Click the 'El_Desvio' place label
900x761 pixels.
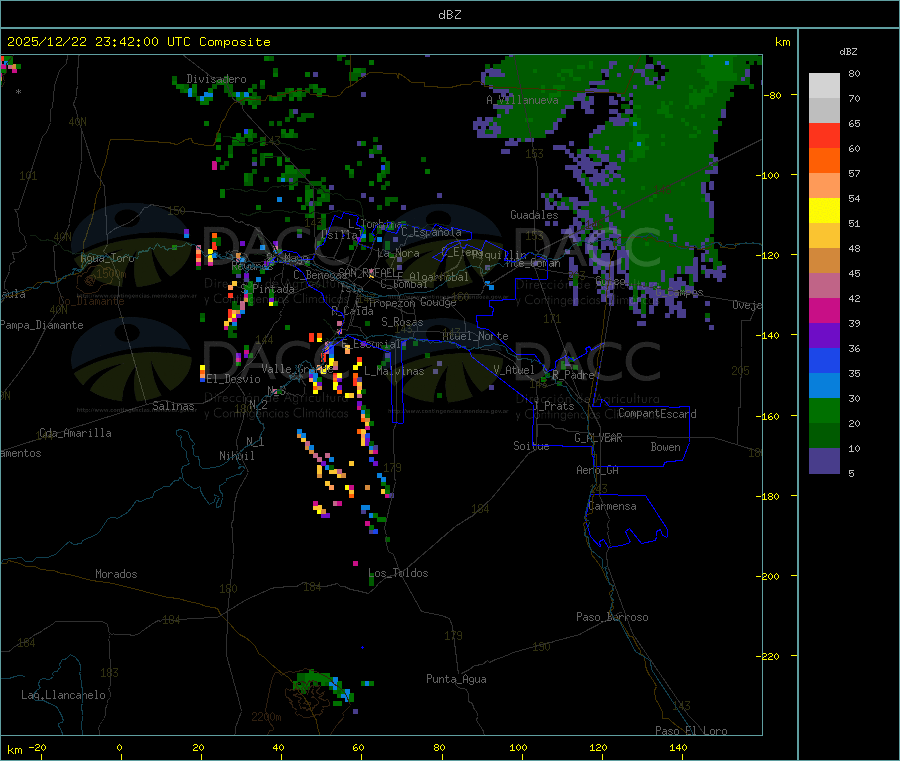pyautogui.click(x=234, y=379)
